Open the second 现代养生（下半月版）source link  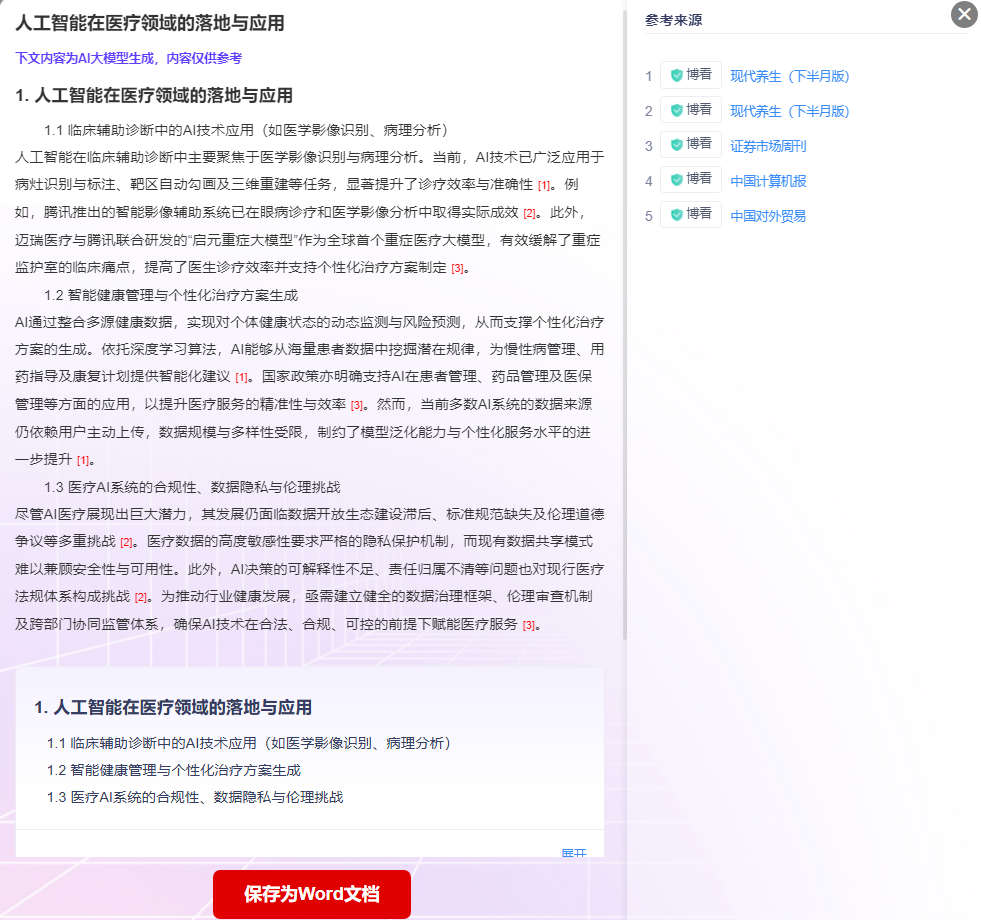[789, 111]
